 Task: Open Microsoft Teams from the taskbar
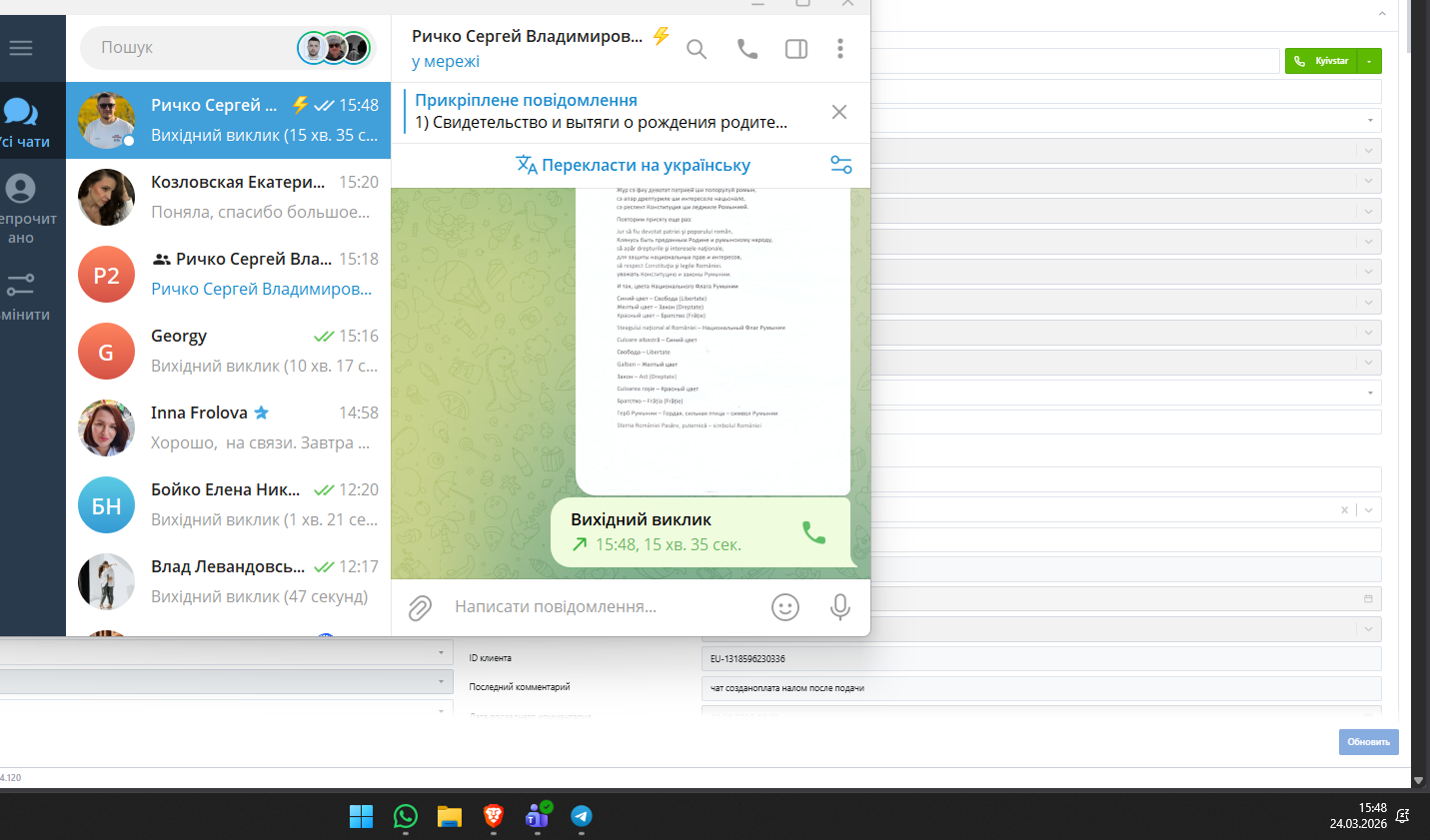point(538,816)
